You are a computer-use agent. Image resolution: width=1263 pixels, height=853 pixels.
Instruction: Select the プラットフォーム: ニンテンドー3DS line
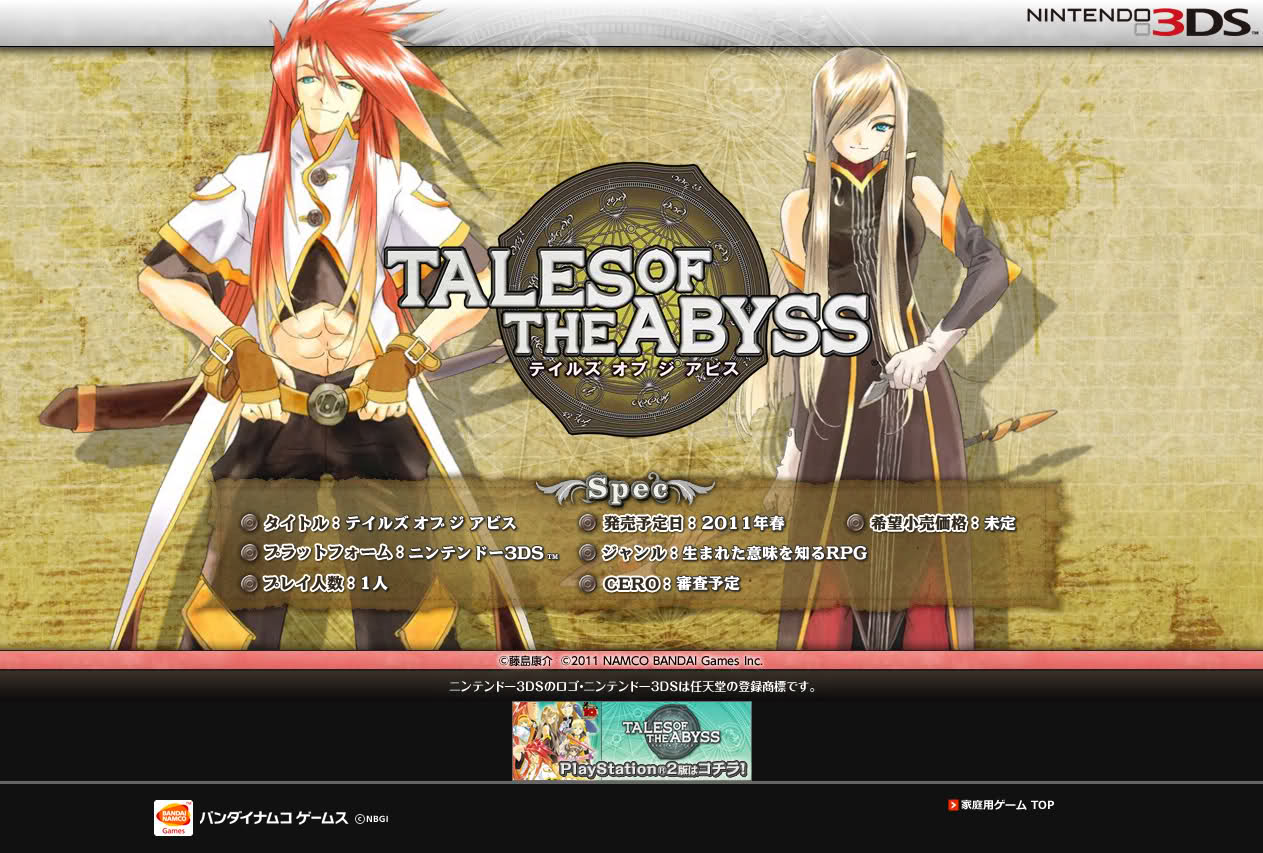[x=400, y=552]
